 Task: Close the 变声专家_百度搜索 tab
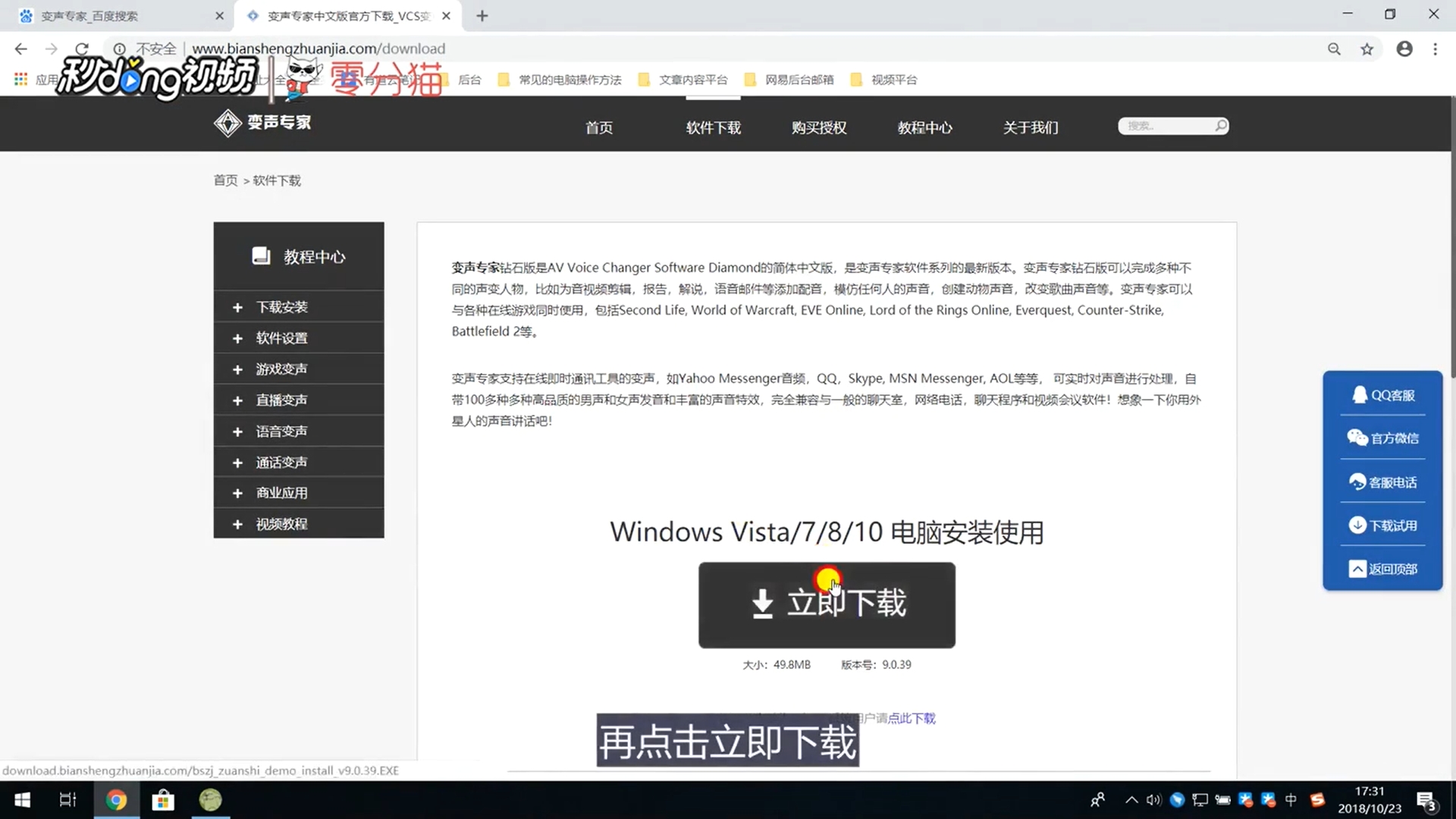point(219,15)
